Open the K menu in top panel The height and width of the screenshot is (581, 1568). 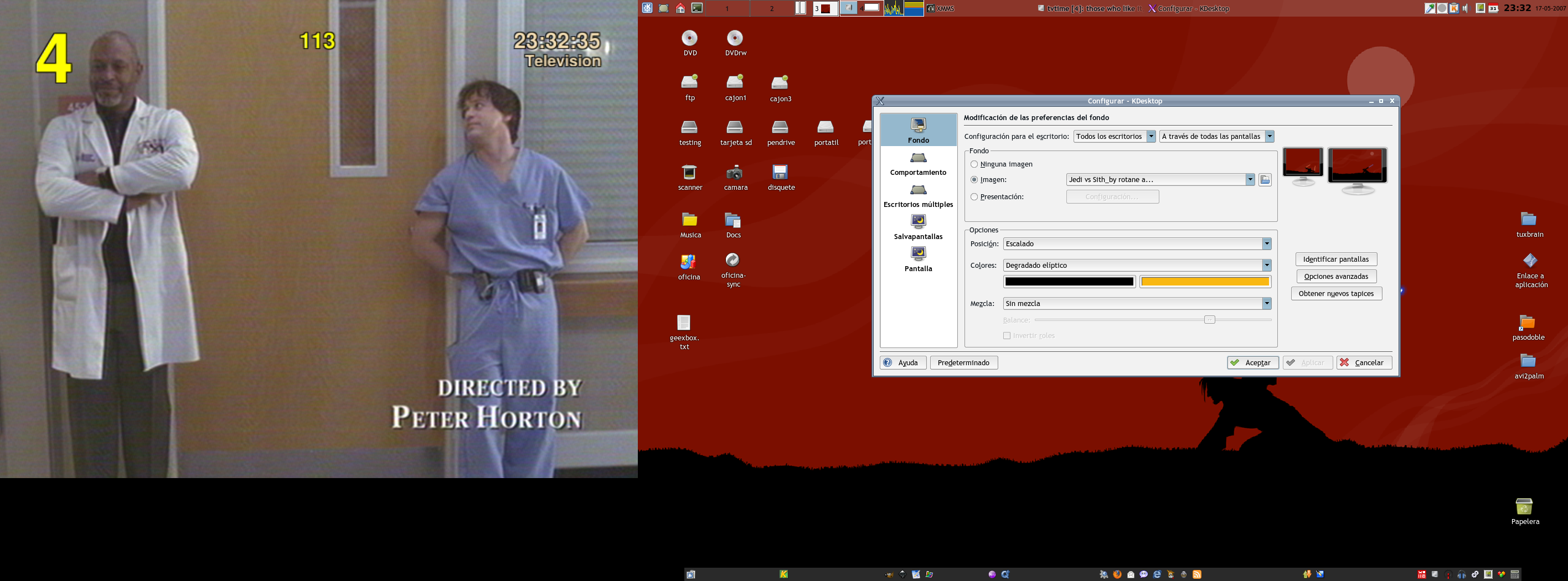pyautogui.click(x=647, y=8)
